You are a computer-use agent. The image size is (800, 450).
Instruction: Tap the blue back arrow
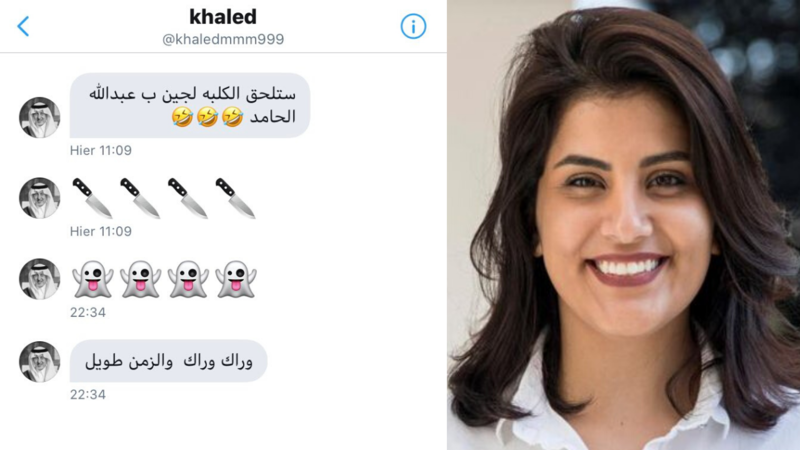23,26
